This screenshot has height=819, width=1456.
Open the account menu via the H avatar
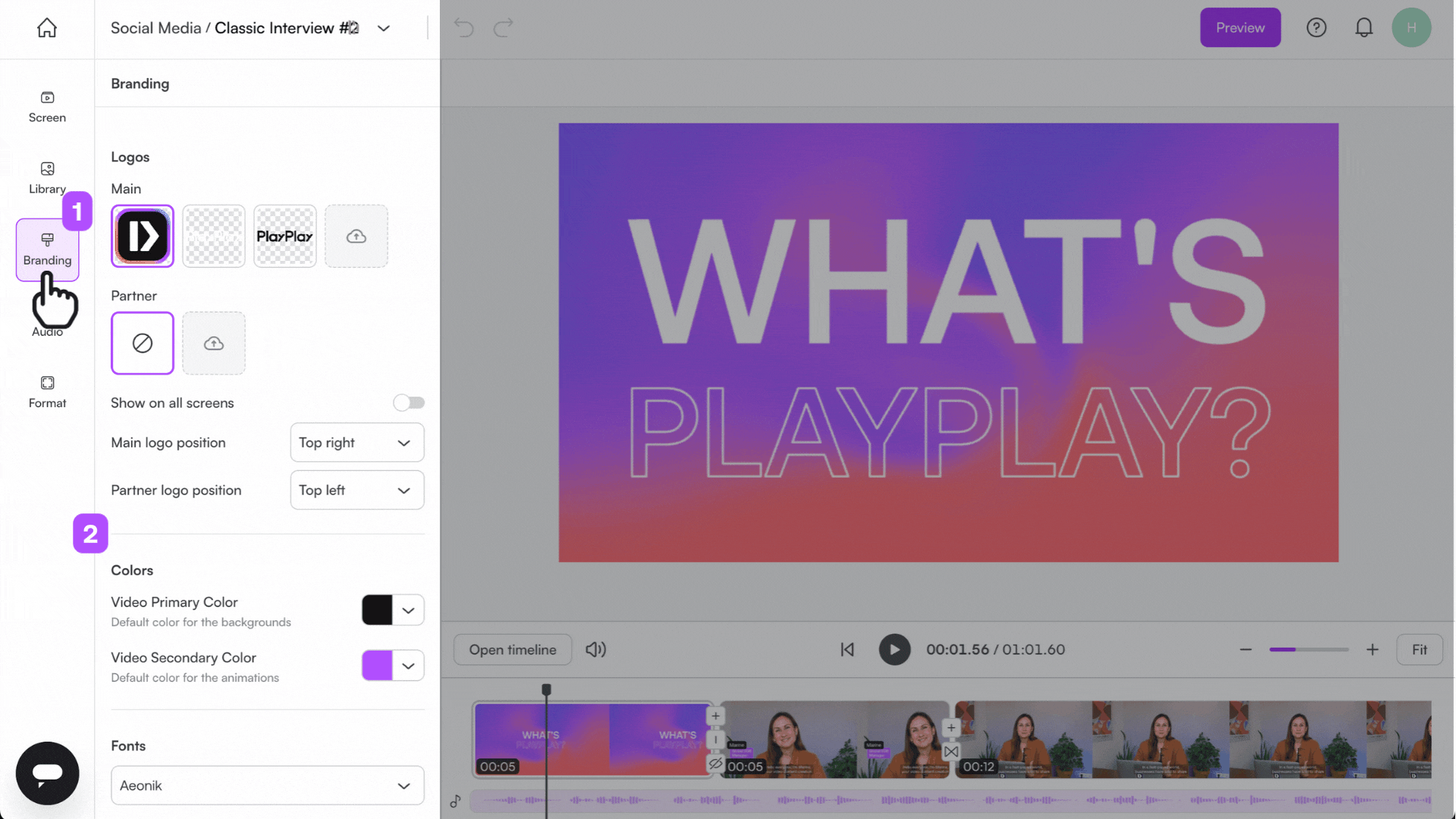point(1411,27)
